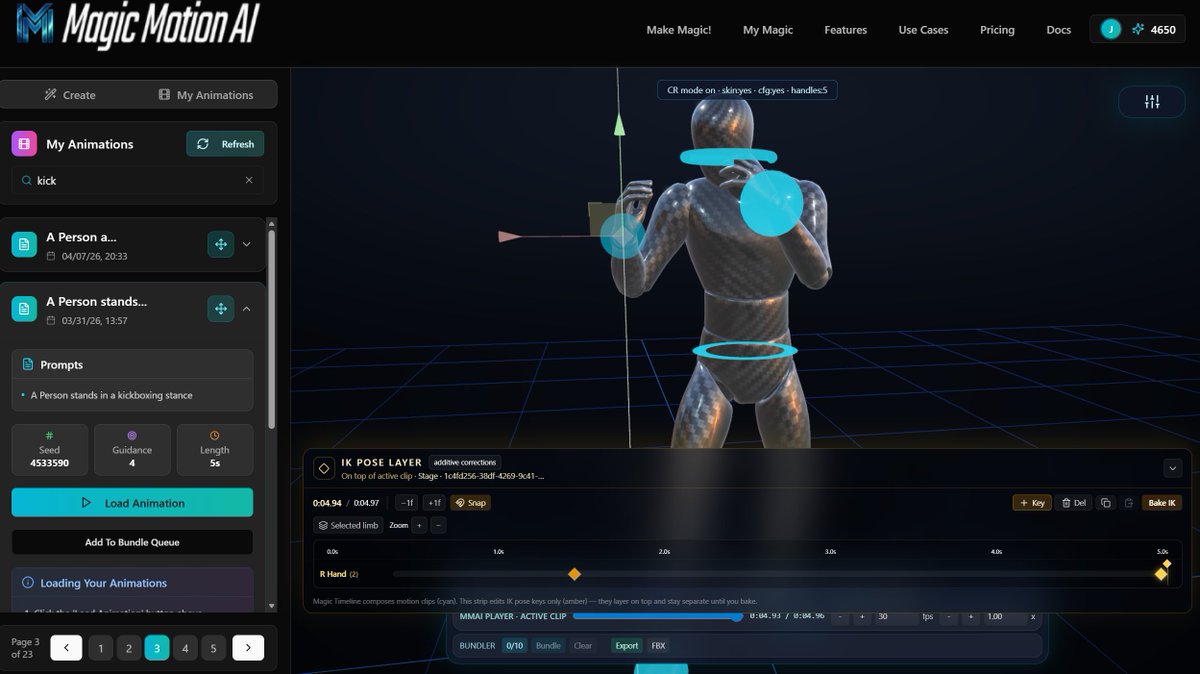Go to page 2
1200x674 pixels.
point(128,648)
